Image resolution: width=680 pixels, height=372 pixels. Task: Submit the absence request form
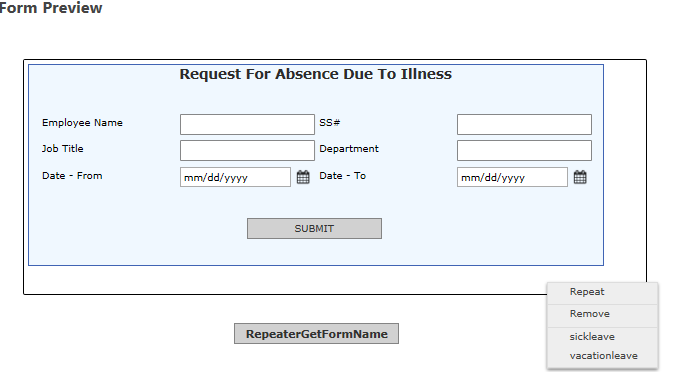pos(314,228)
